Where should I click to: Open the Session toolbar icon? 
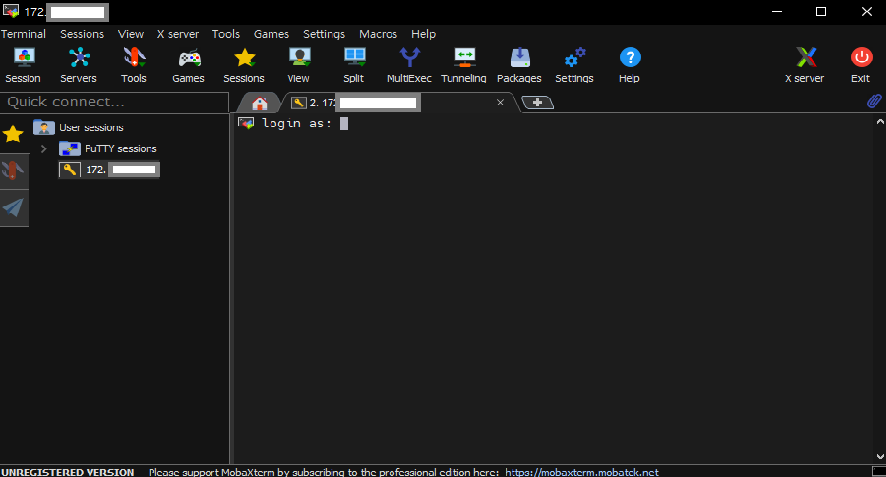pos(24,65)
